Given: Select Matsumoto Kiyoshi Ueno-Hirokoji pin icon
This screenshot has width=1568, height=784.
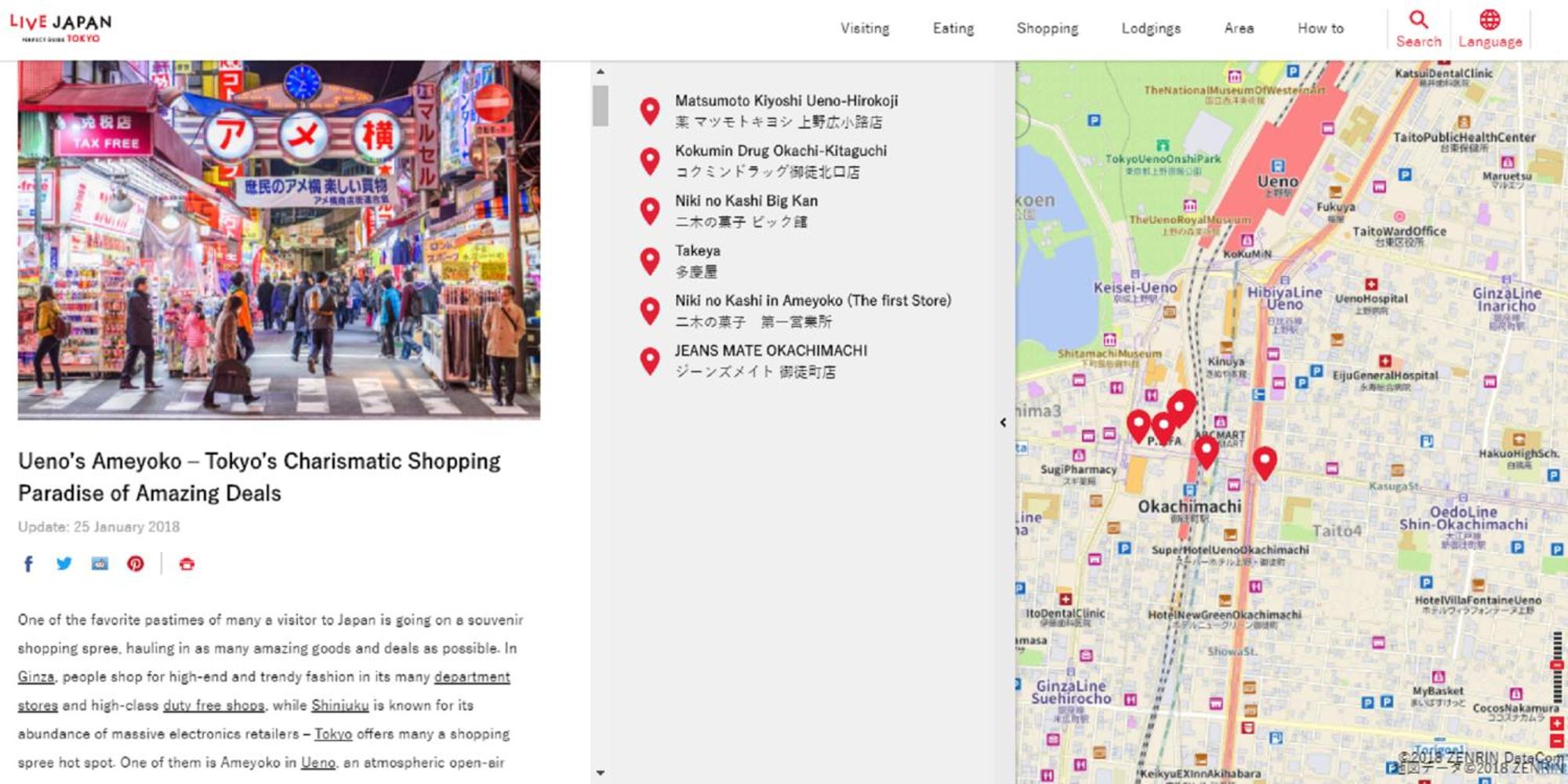Looking at the screenshot, I should coord(649,111).
